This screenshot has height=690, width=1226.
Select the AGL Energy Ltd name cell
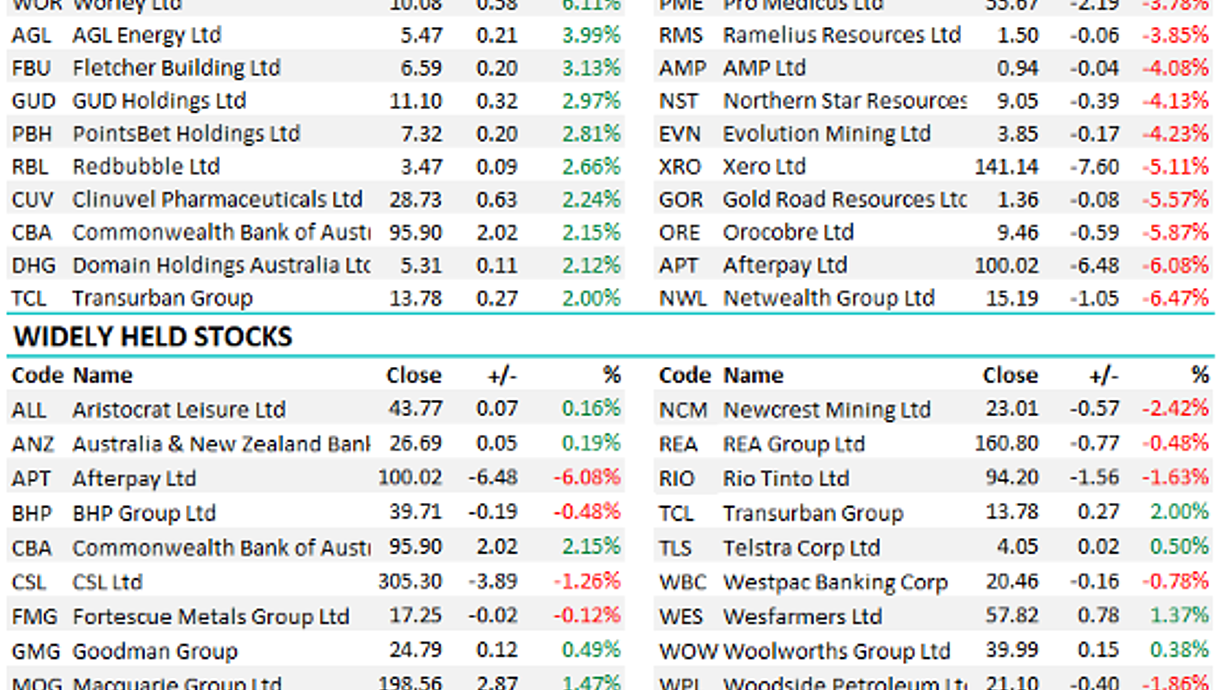pos(147,35)
